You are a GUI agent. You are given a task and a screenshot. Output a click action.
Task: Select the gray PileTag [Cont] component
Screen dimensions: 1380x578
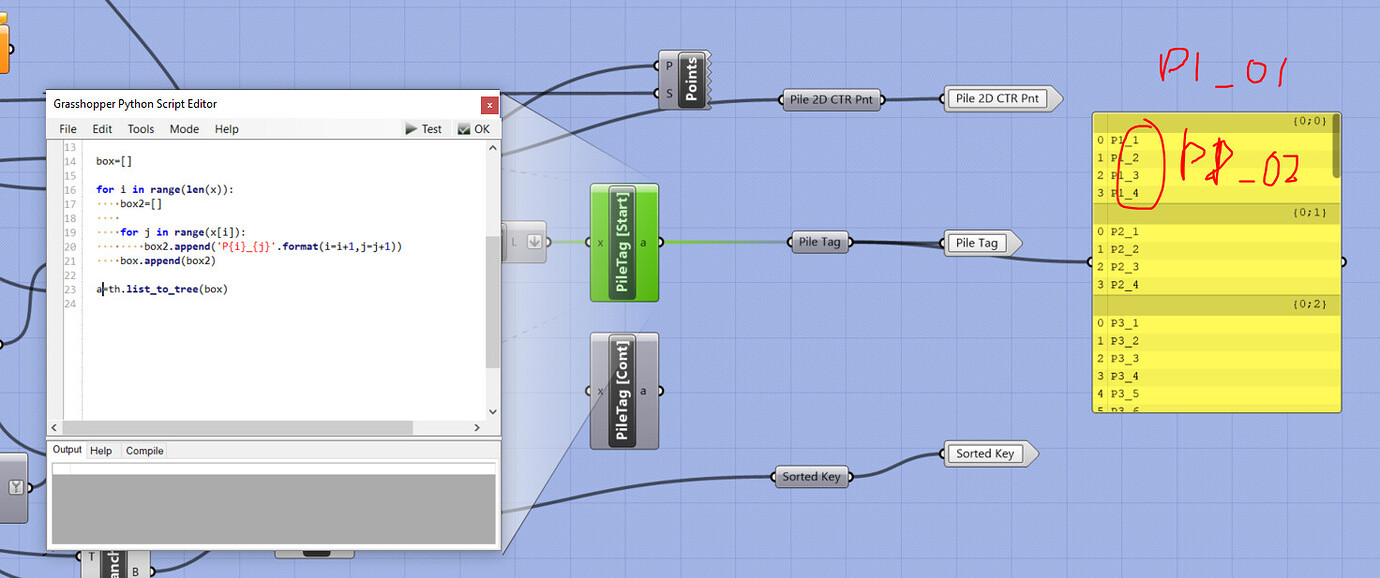click(x=624, y=390)
